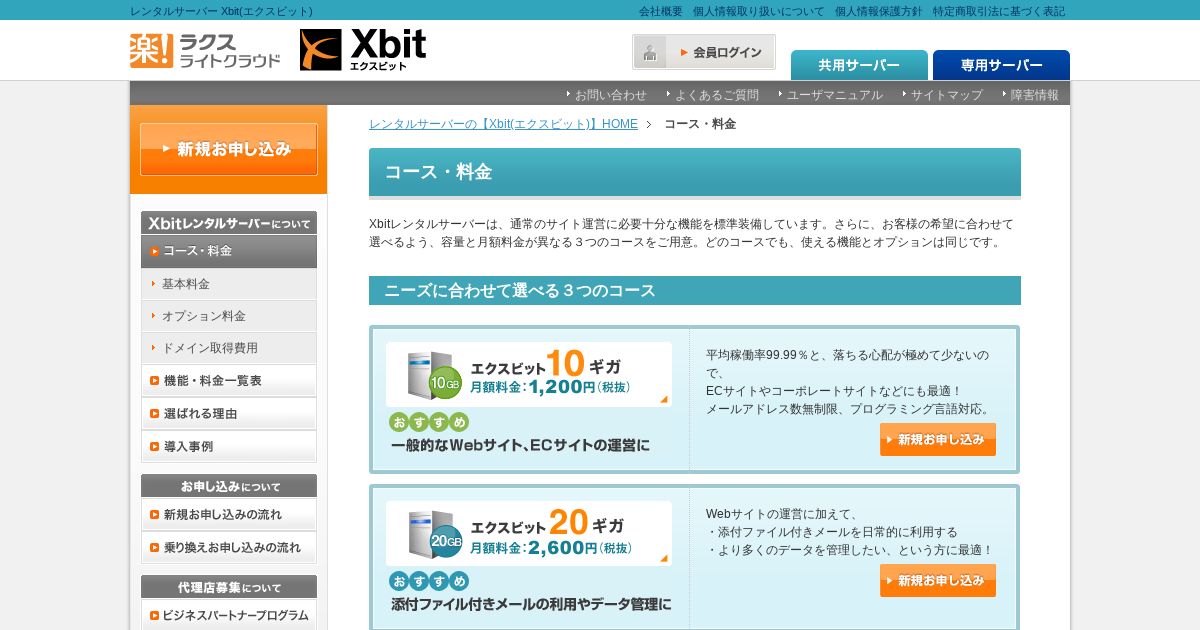Select ドメイン取得費用 sidebar item

point(229,348)
